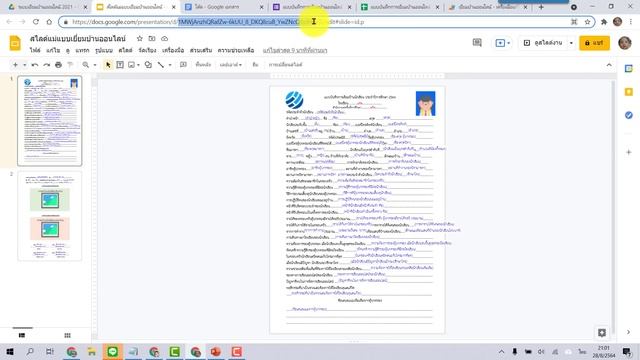Click the zoom magnifier tool
Viewport: 640px width, 360px height.
(85, 65)
